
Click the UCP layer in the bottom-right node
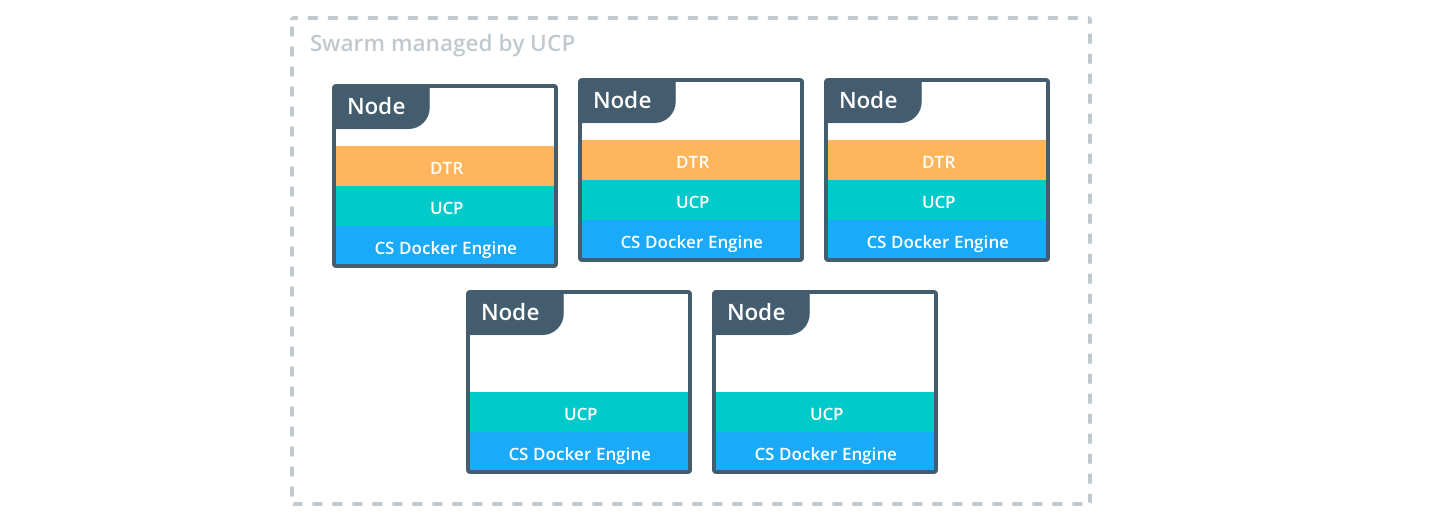[826, 413]
